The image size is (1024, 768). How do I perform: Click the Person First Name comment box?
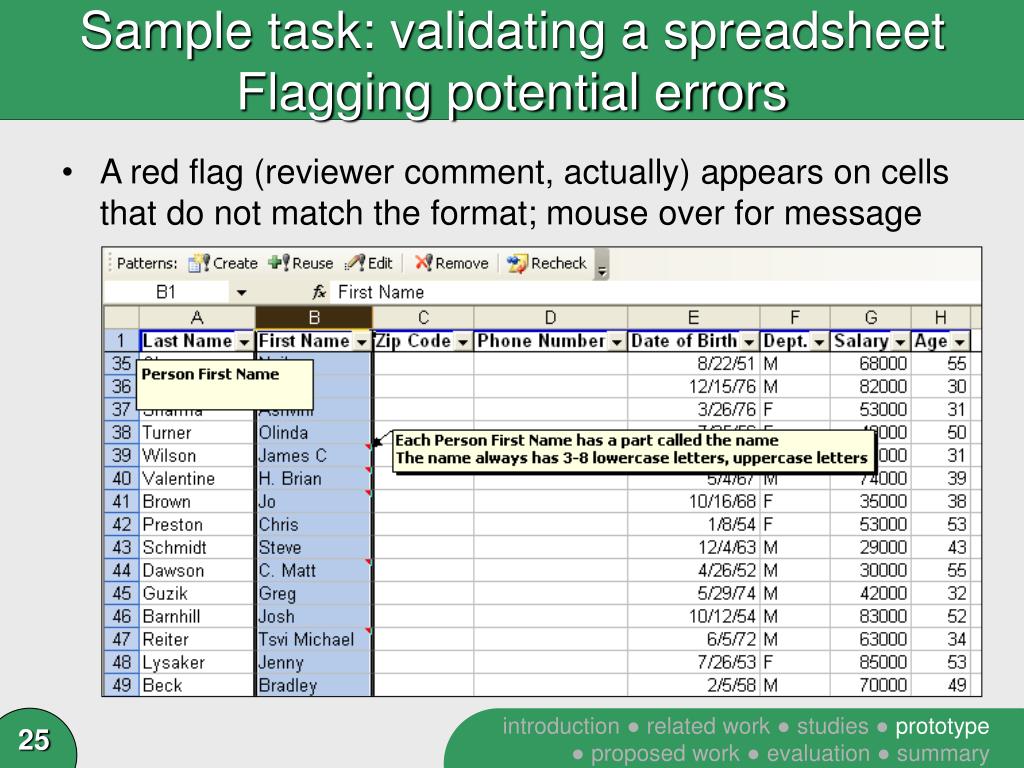224,385
